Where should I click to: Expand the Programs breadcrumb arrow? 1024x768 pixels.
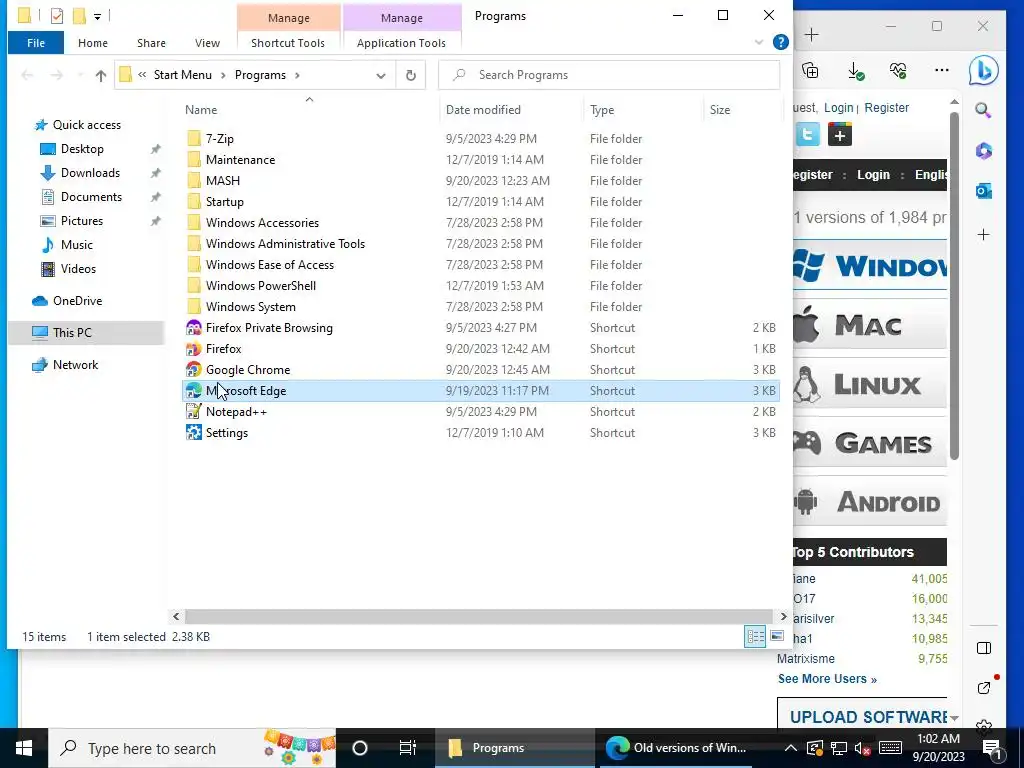[297, 75]
